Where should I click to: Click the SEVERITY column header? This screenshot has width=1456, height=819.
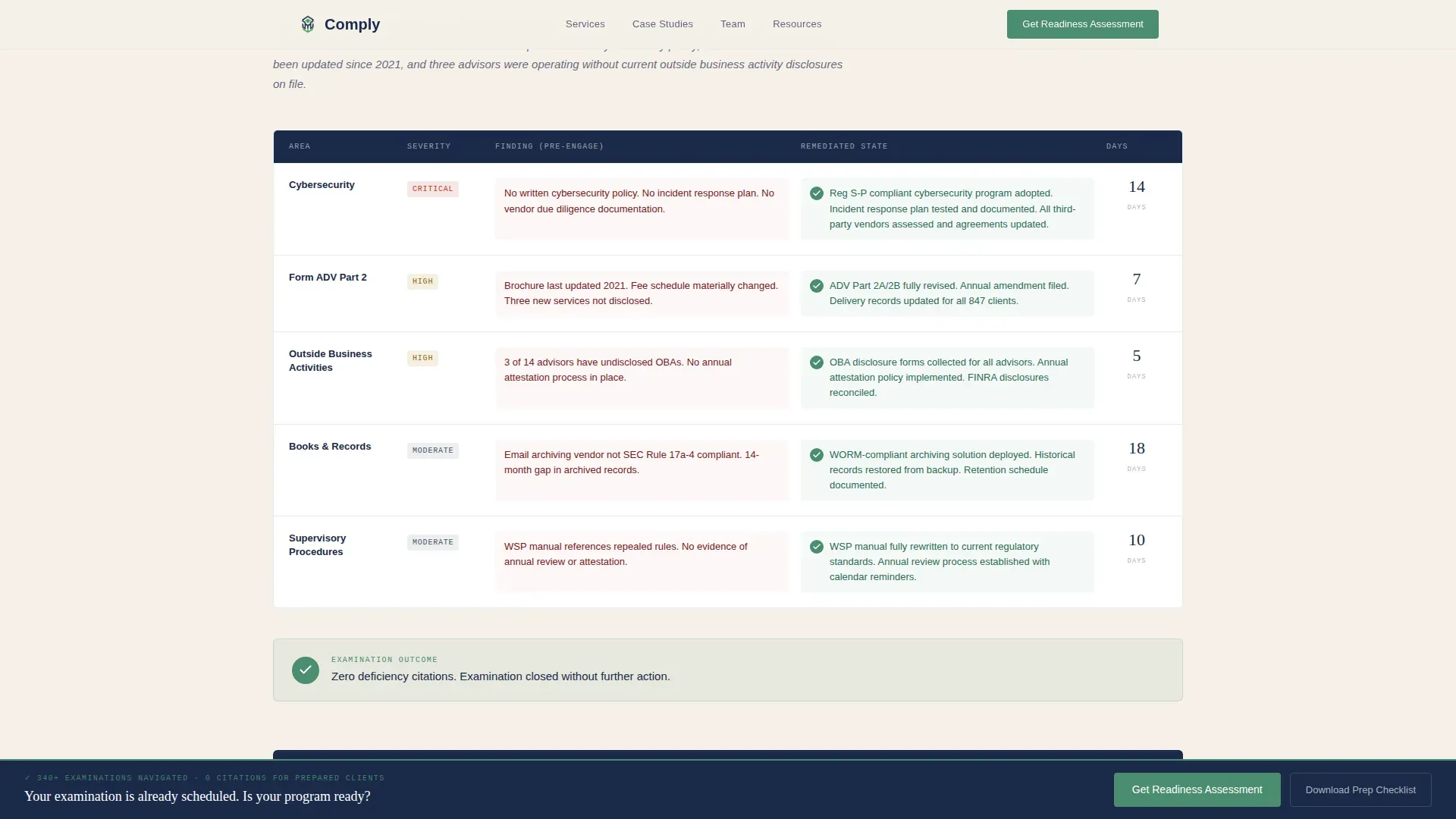pos(428,146)
